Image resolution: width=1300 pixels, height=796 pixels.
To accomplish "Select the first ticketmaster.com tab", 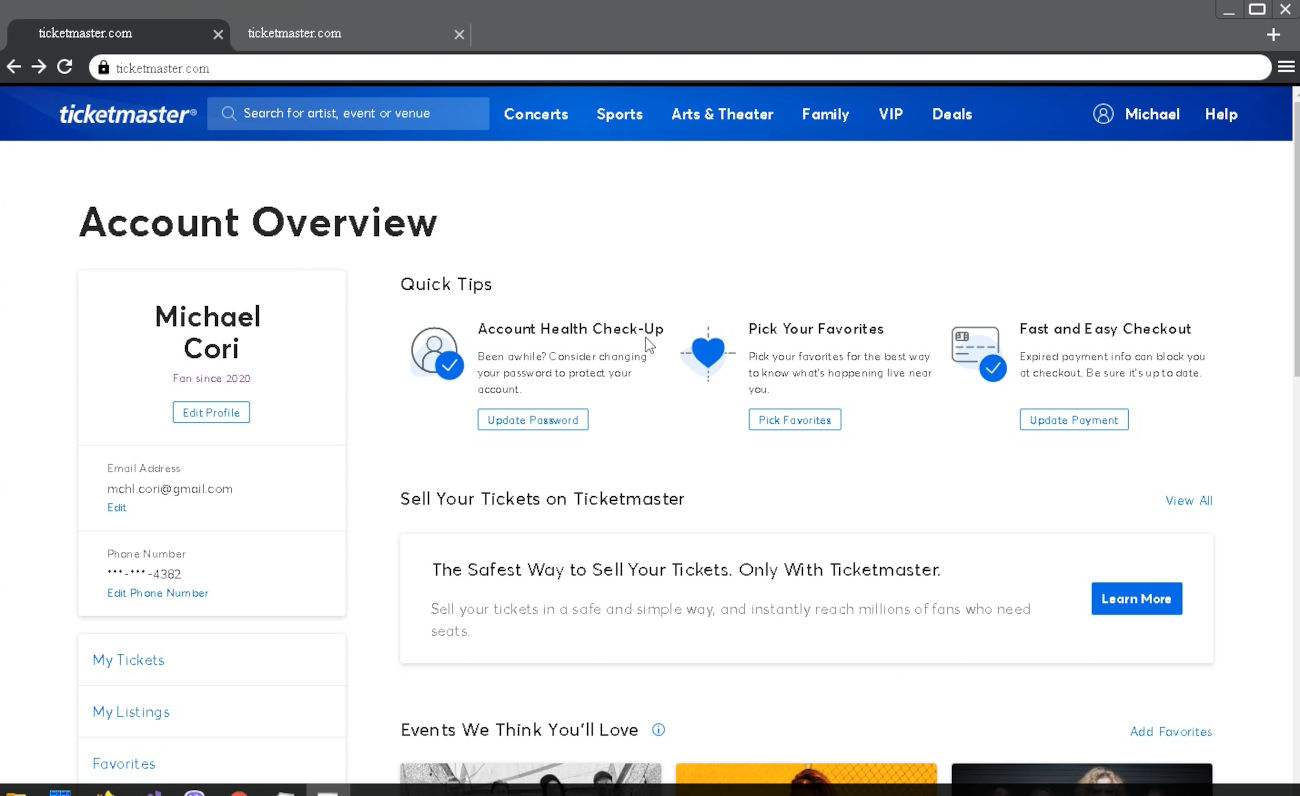I will [x=118, y=34].
